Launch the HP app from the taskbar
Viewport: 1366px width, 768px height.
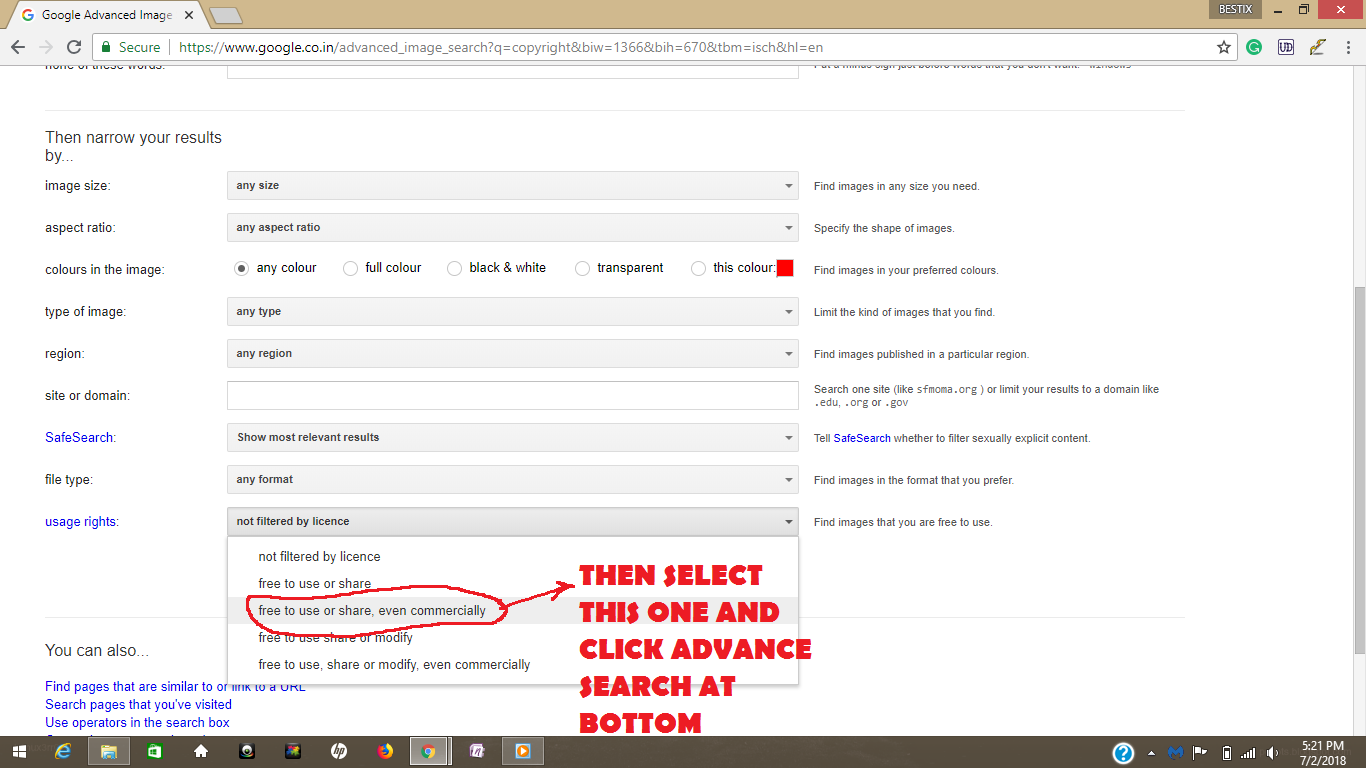(339, 752)
